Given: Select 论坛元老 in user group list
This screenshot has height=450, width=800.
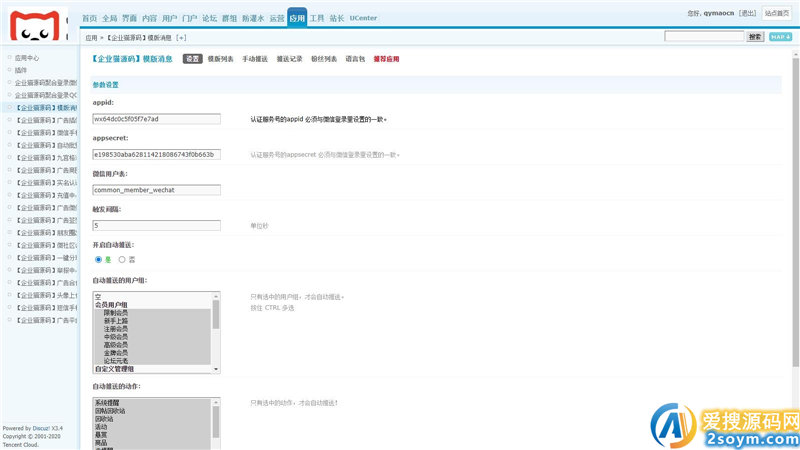Looking at the screenshot, I should click(x=152, y=361).
